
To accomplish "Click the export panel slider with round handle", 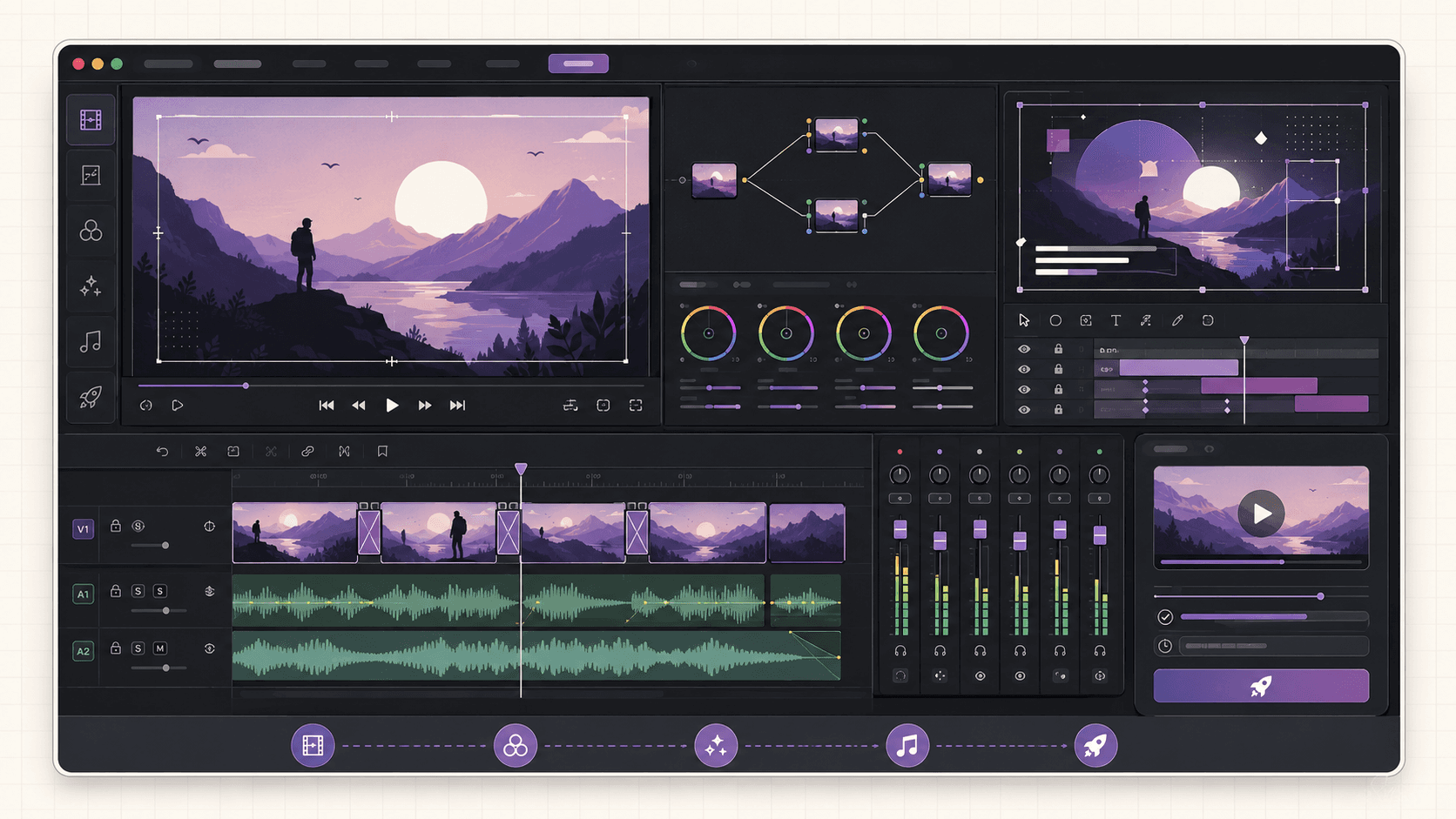I will pyautogui.click(x=1261, y=596).
